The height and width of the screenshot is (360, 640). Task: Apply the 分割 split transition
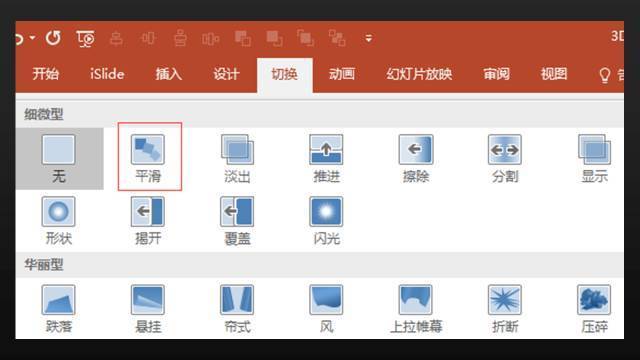point(505,159)
